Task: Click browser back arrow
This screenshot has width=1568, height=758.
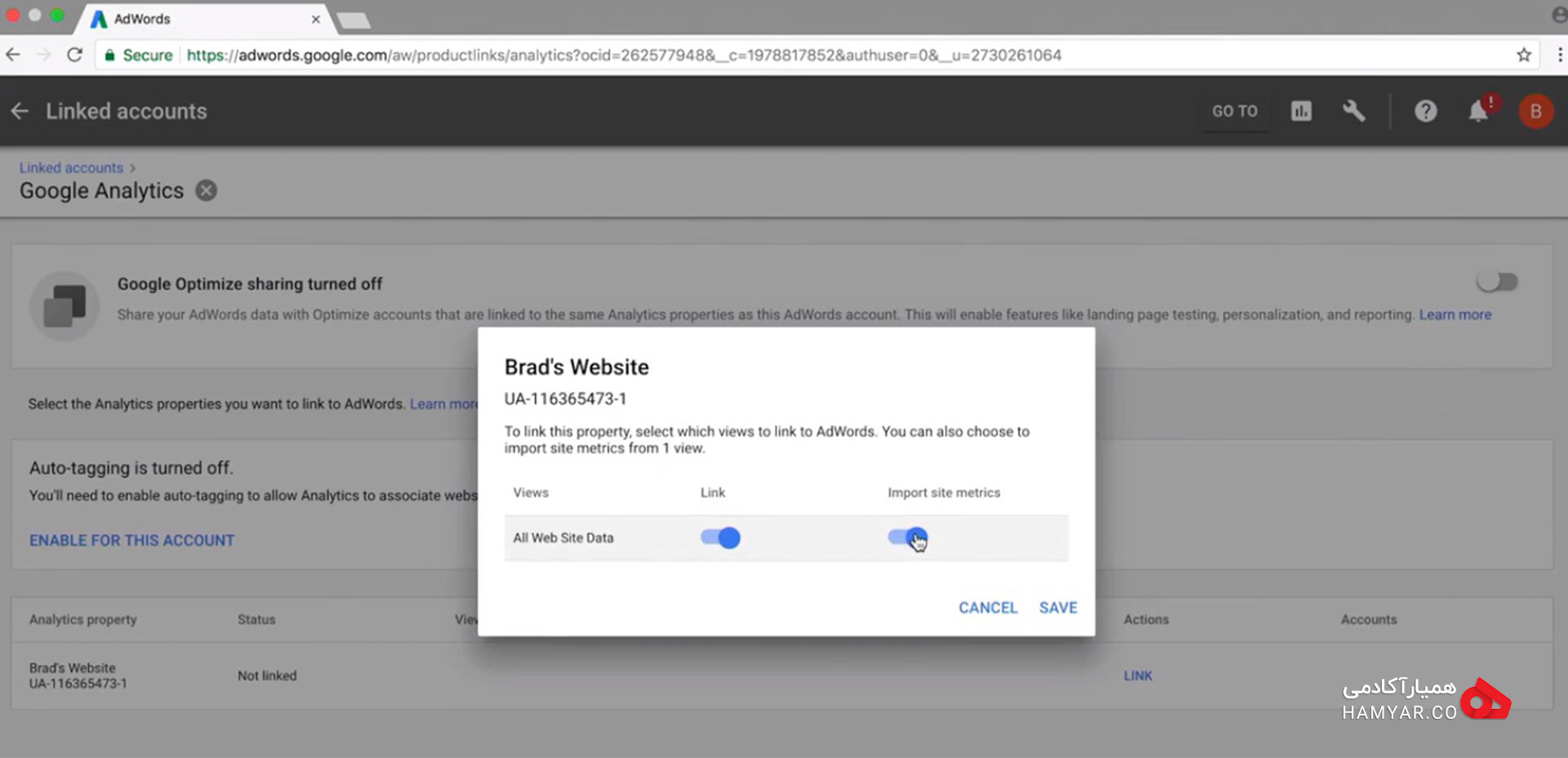Action: (x=13, y=55)
